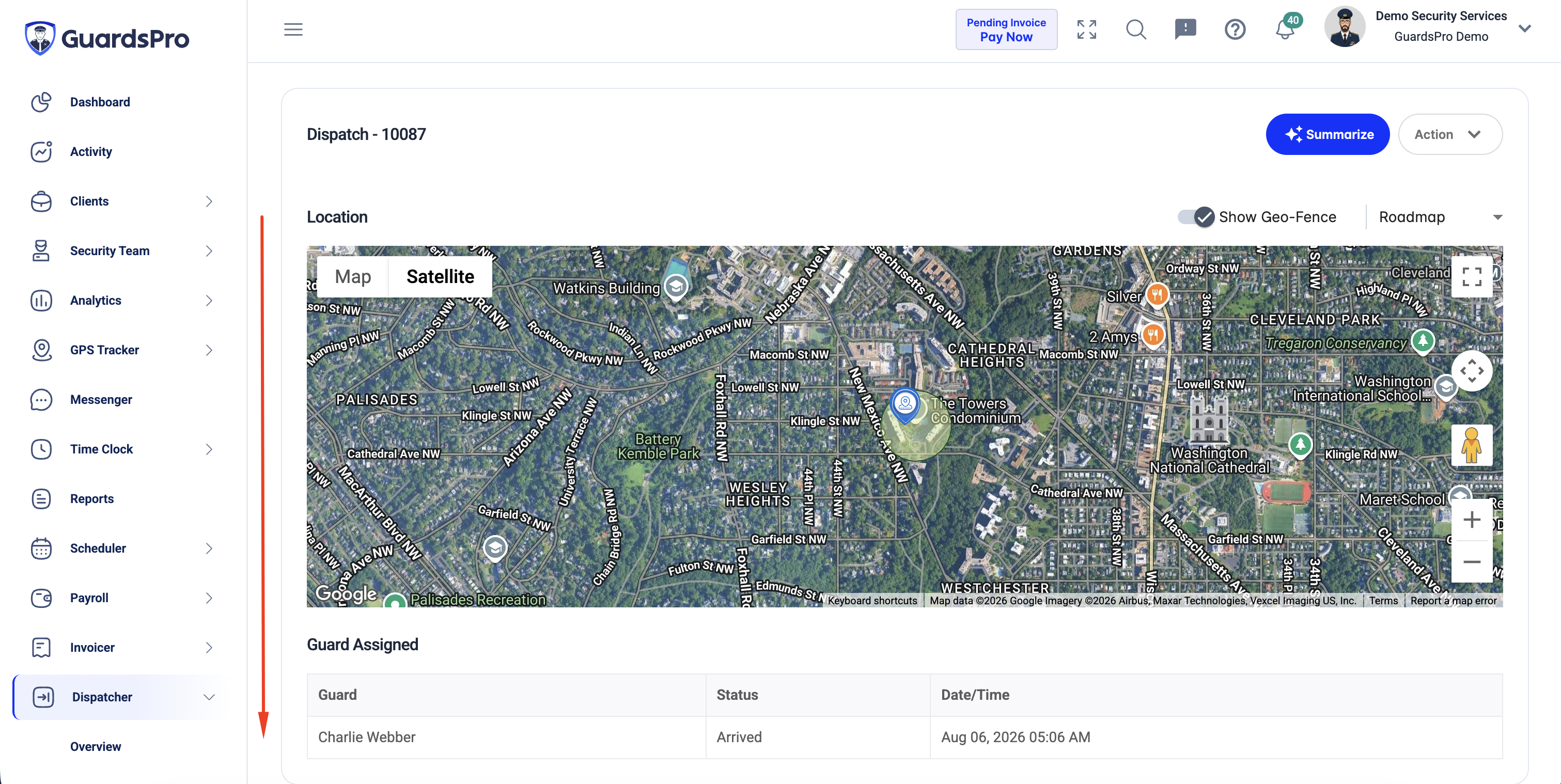
Task: Open the map Terms link
Action: pyautogui.click(x=1383, y=601)
